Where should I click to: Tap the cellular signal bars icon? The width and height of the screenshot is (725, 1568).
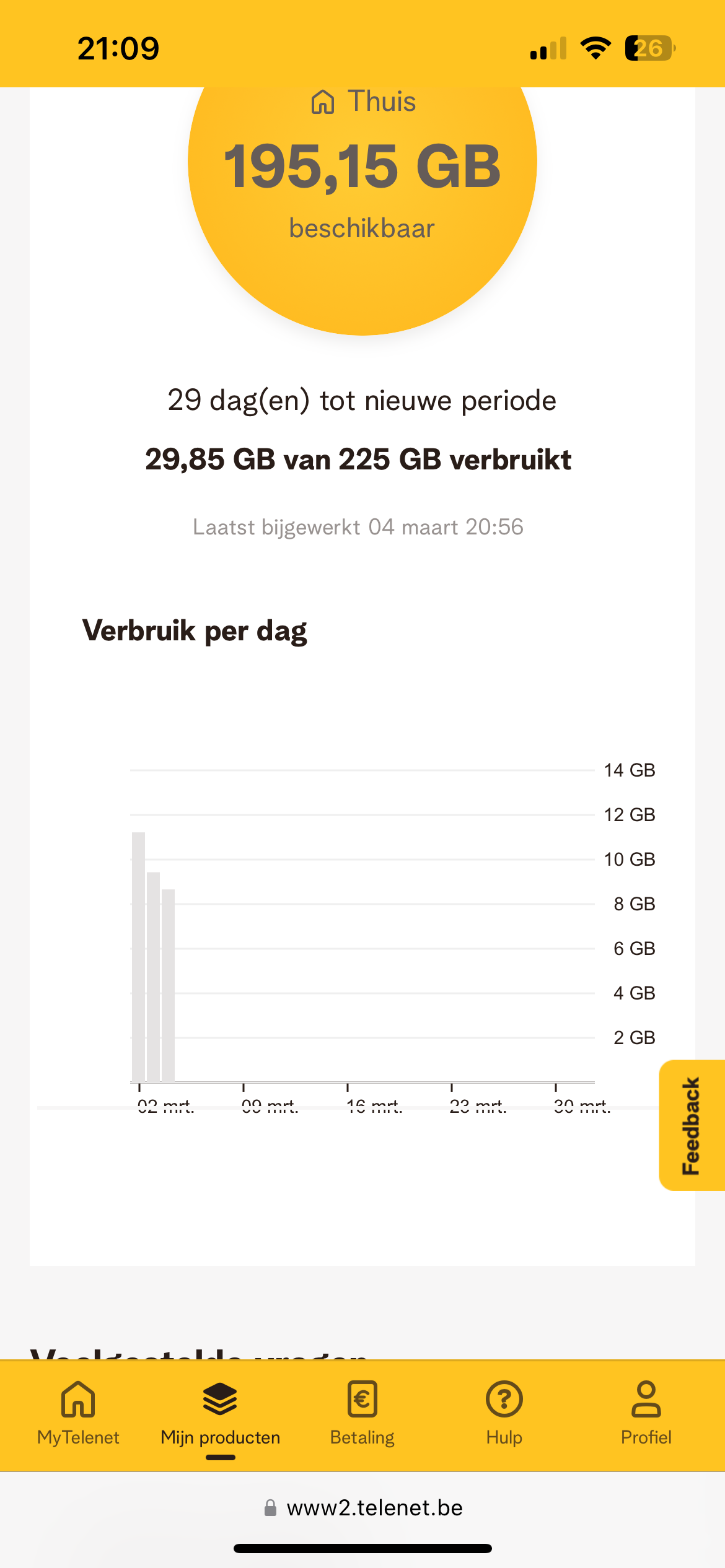548,48
